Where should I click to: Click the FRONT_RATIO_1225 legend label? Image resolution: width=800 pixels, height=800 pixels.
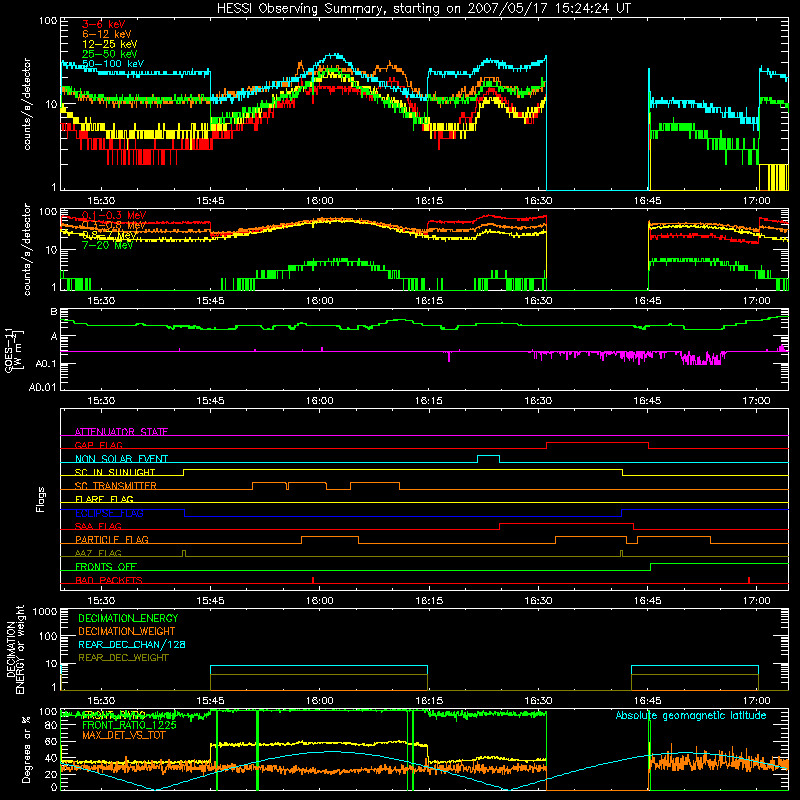tap(129, 725)
